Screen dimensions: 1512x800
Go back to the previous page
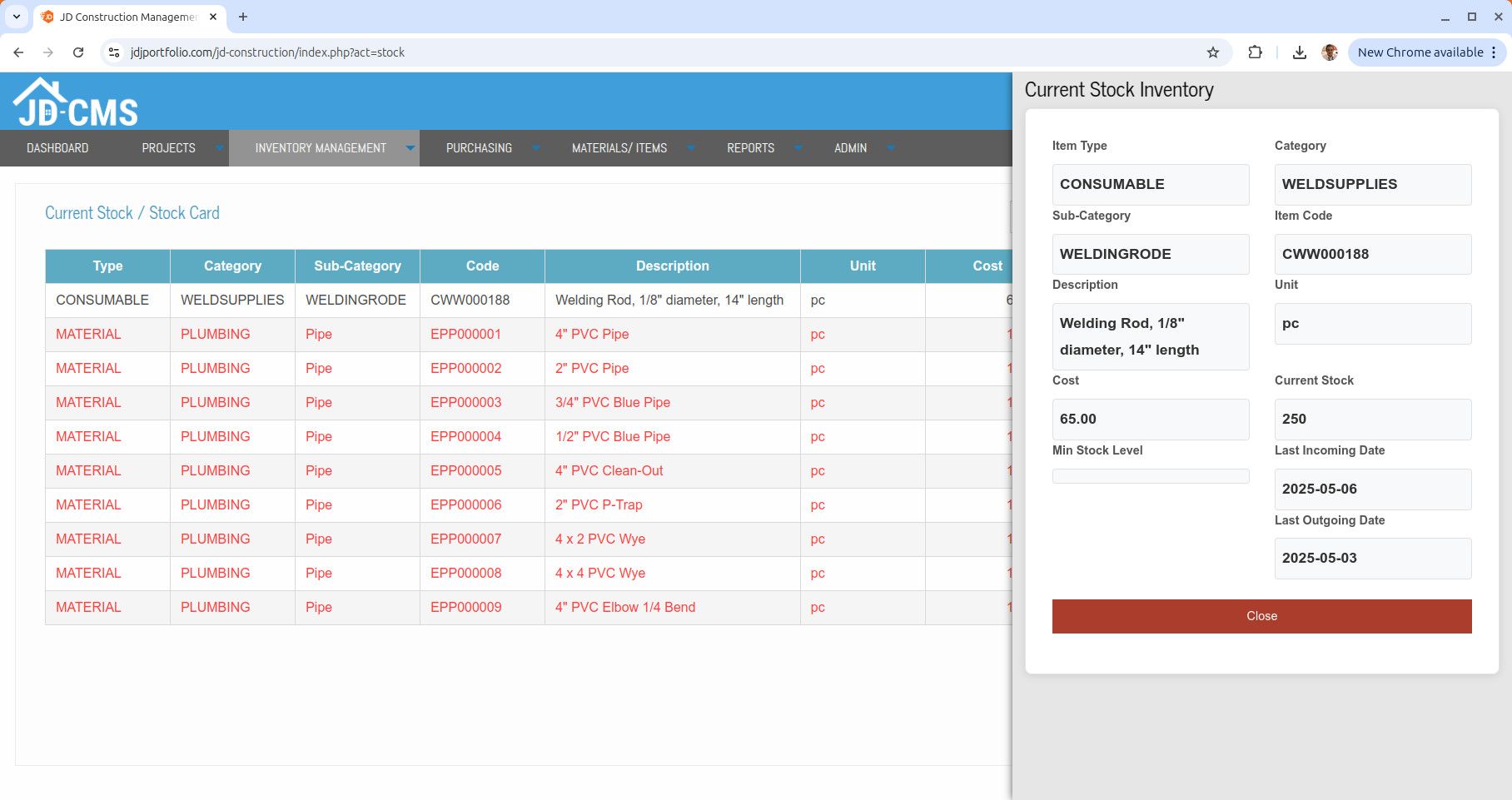pos(18,52)
